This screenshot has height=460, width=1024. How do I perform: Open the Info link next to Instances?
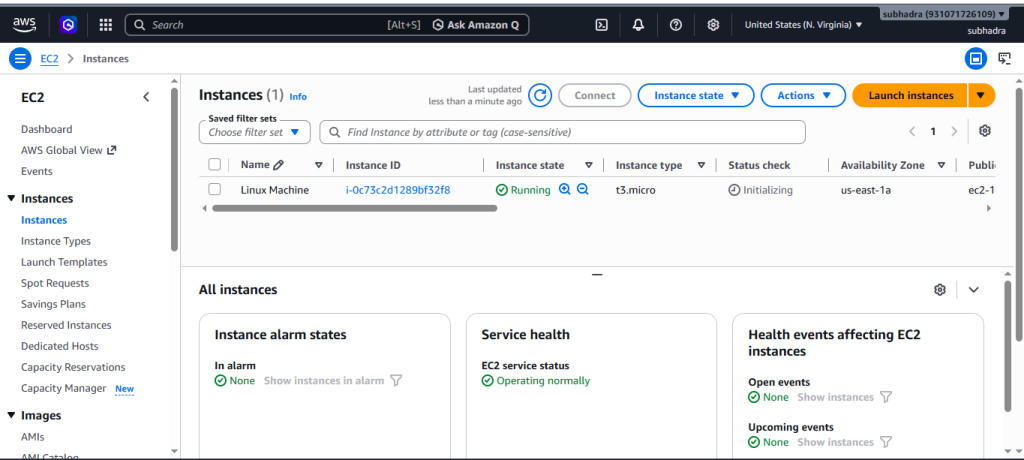coord(298,97)
